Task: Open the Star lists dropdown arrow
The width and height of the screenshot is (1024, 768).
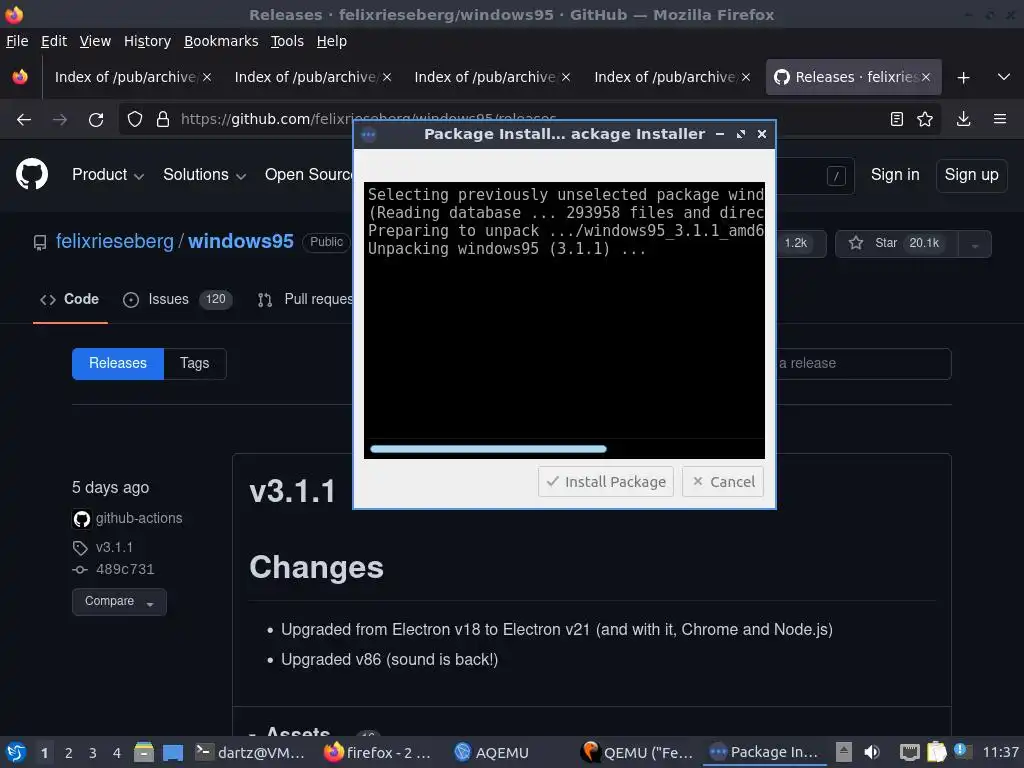Action: coord(974,244)
